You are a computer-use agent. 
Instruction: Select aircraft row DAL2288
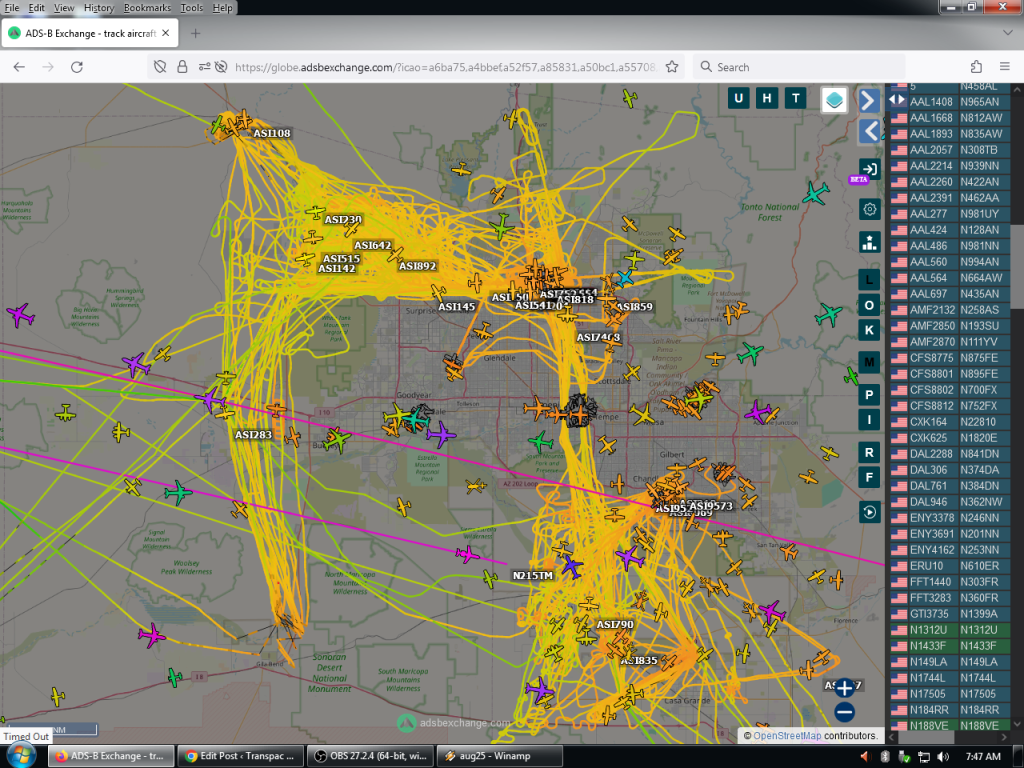[950, 454]
